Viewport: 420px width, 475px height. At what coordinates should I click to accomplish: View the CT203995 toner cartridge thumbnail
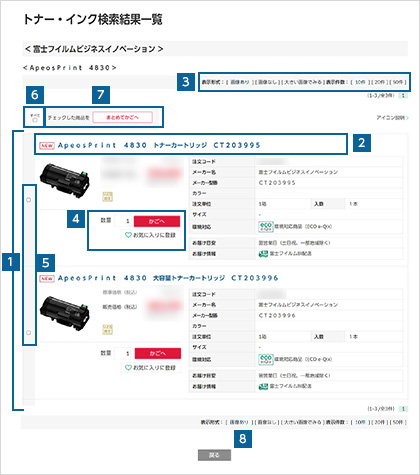[65, 180]
